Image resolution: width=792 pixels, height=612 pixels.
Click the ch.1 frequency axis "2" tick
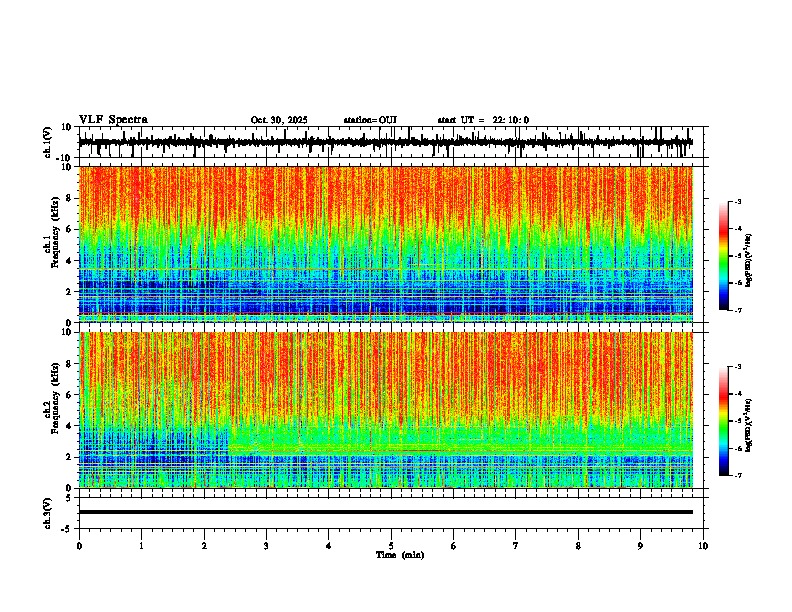(70, 291)
